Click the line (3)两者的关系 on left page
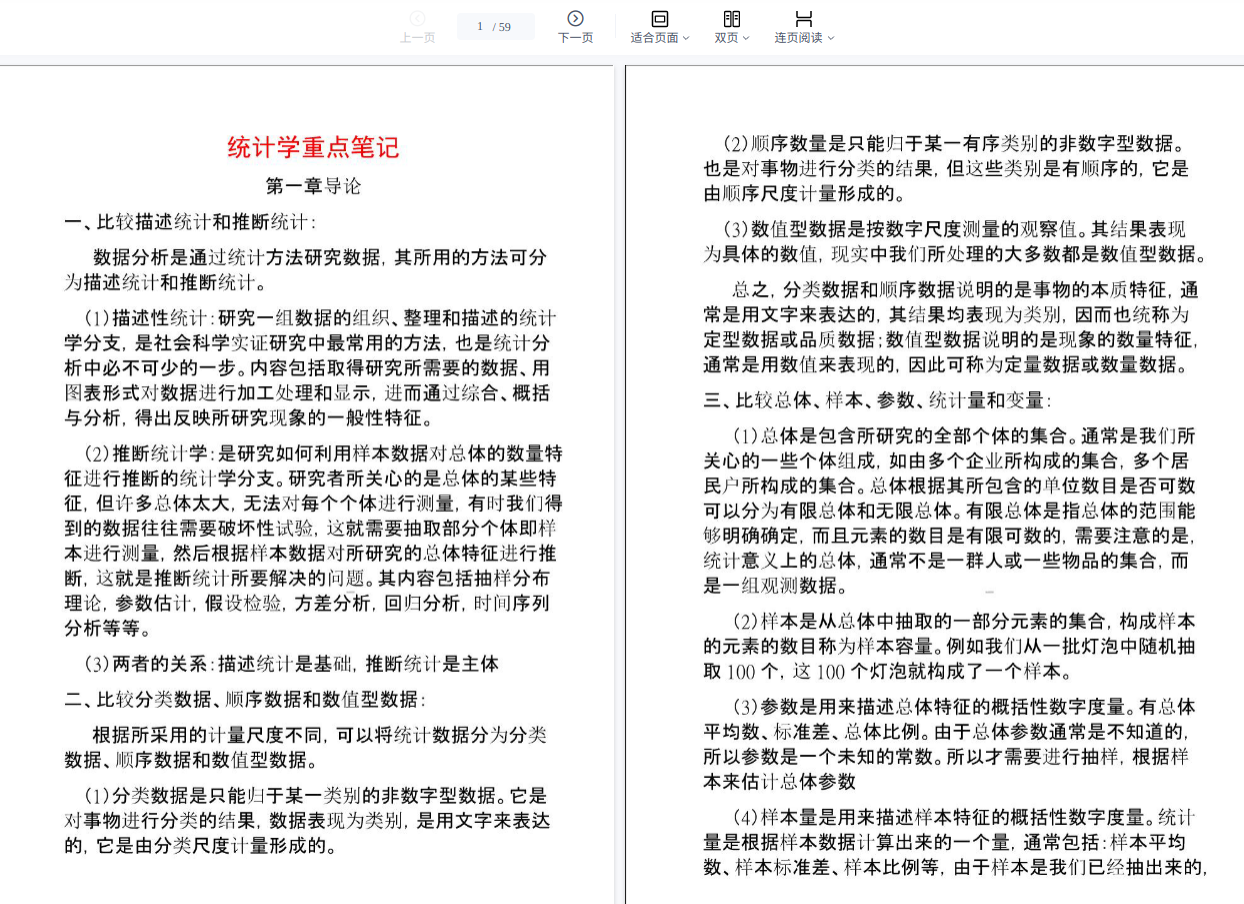1244x904 pixels. (x=291, y=663)
